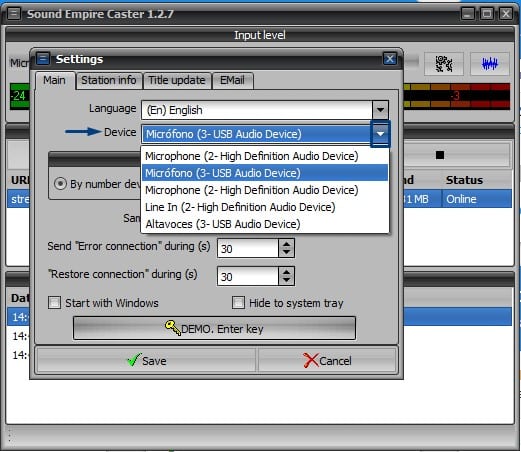This screenshot has height=452, width=521.
Task: Select the By number device radio button
Action: [x=60, y=184]
